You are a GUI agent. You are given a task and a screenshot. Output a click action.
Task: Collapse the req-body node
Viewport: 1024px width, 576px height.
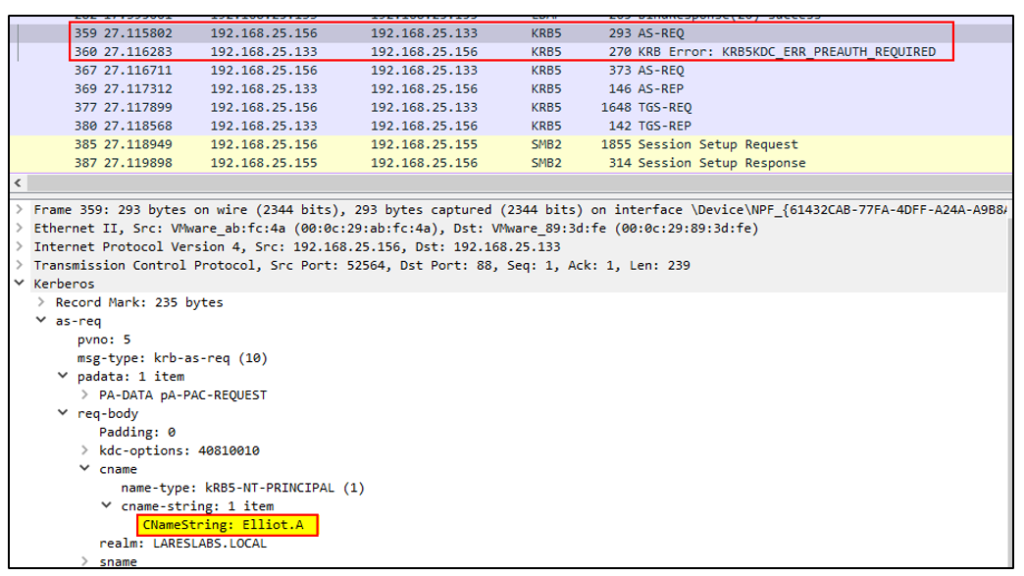tap(63, 413)
